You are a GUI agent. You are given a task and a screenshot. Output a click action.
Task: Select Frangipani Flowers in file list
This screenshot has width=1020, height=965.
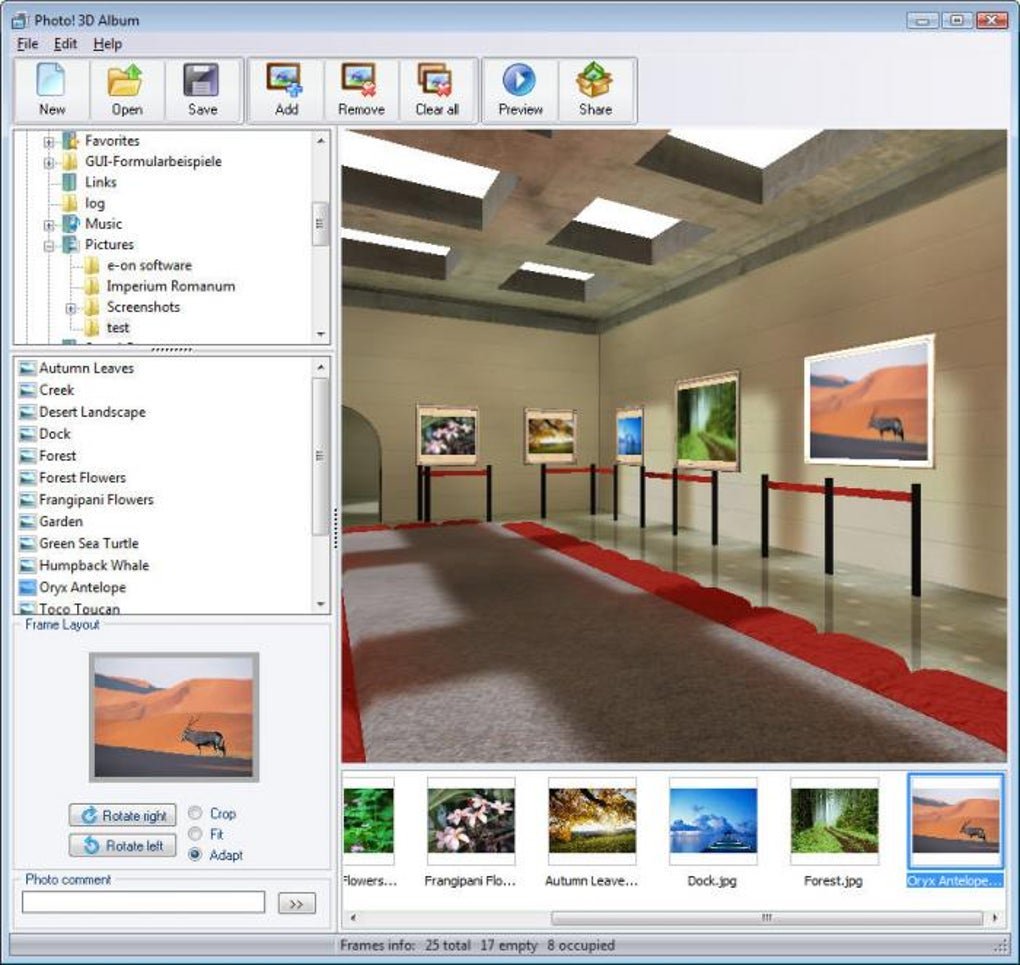(x=96, y=500)
